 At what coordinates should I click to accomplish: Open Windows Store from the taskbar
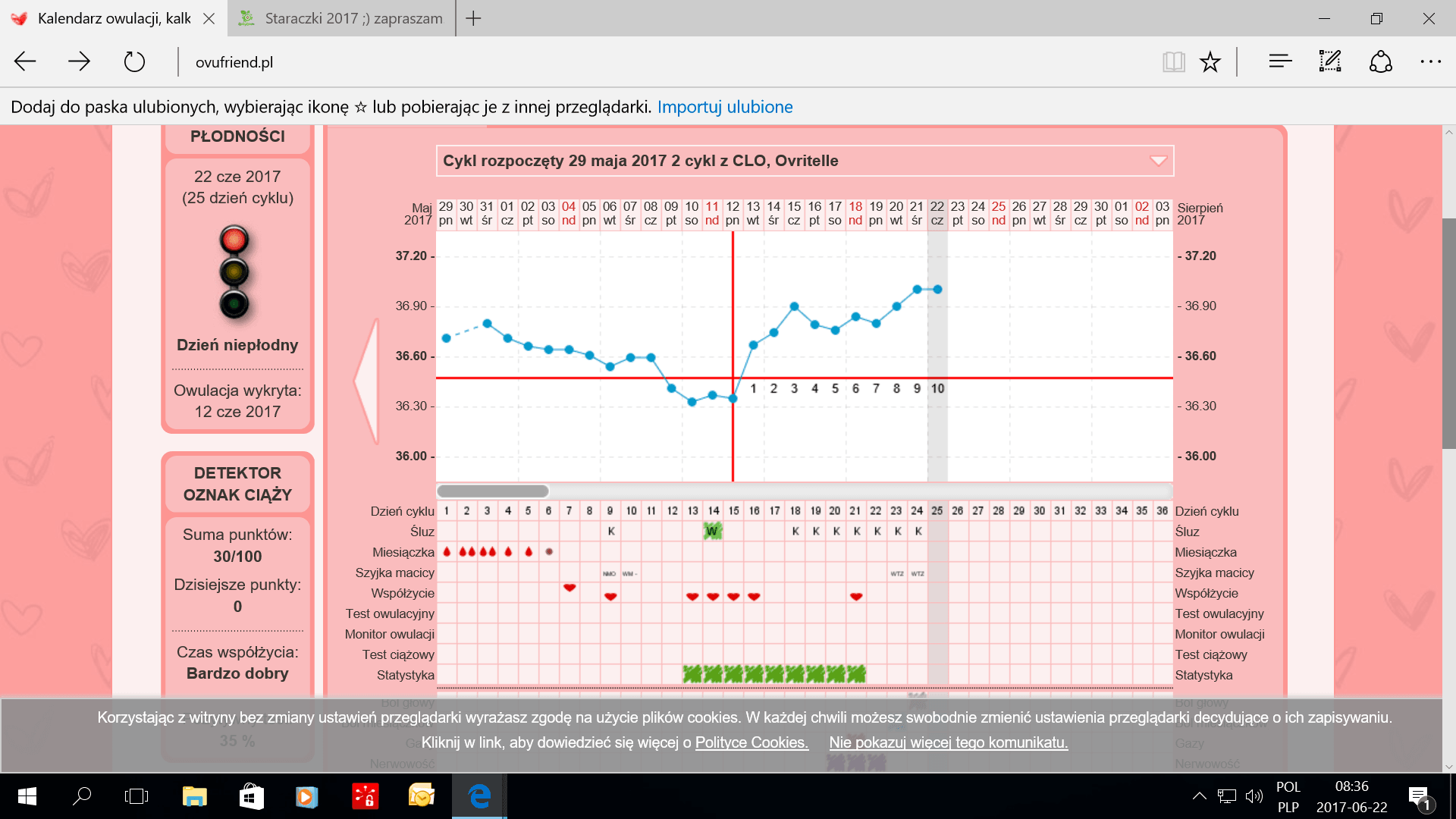(251, 796)
